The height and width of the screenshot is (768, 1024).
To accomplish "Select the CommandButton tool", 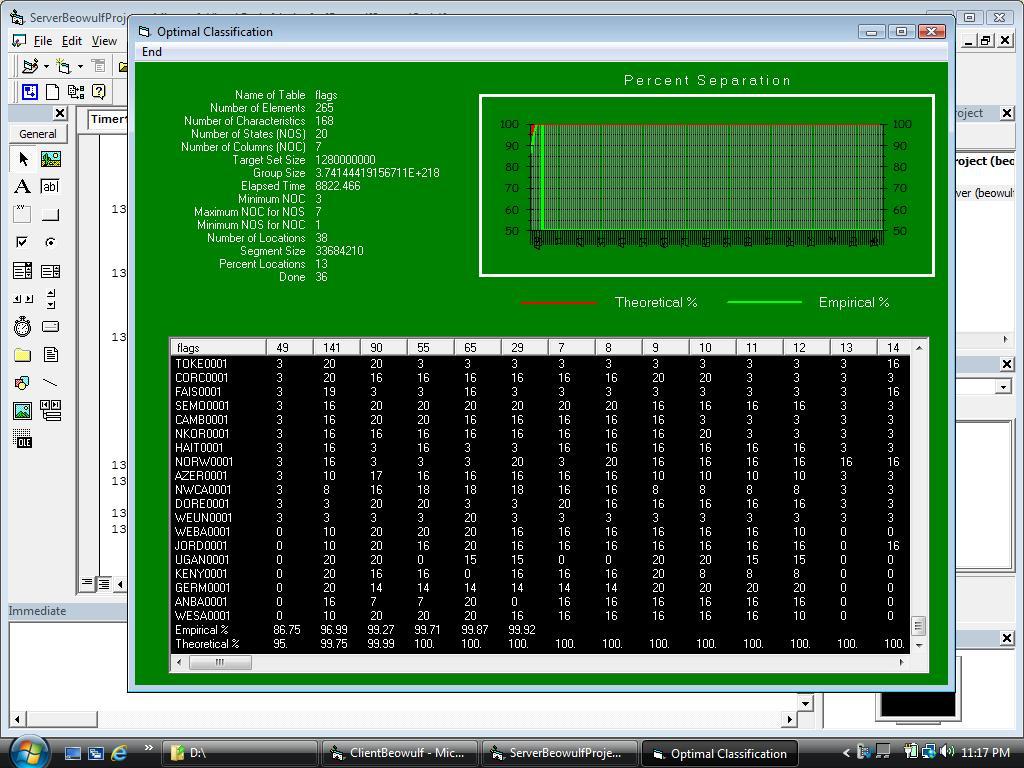I will coord(50,214).
